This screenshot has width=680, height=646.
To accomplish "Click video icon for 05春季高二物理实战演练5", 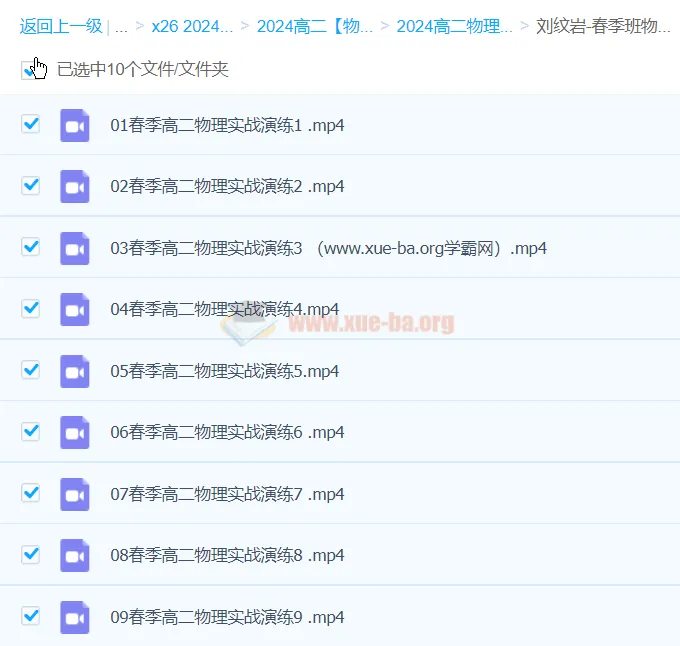I will 75,371.
